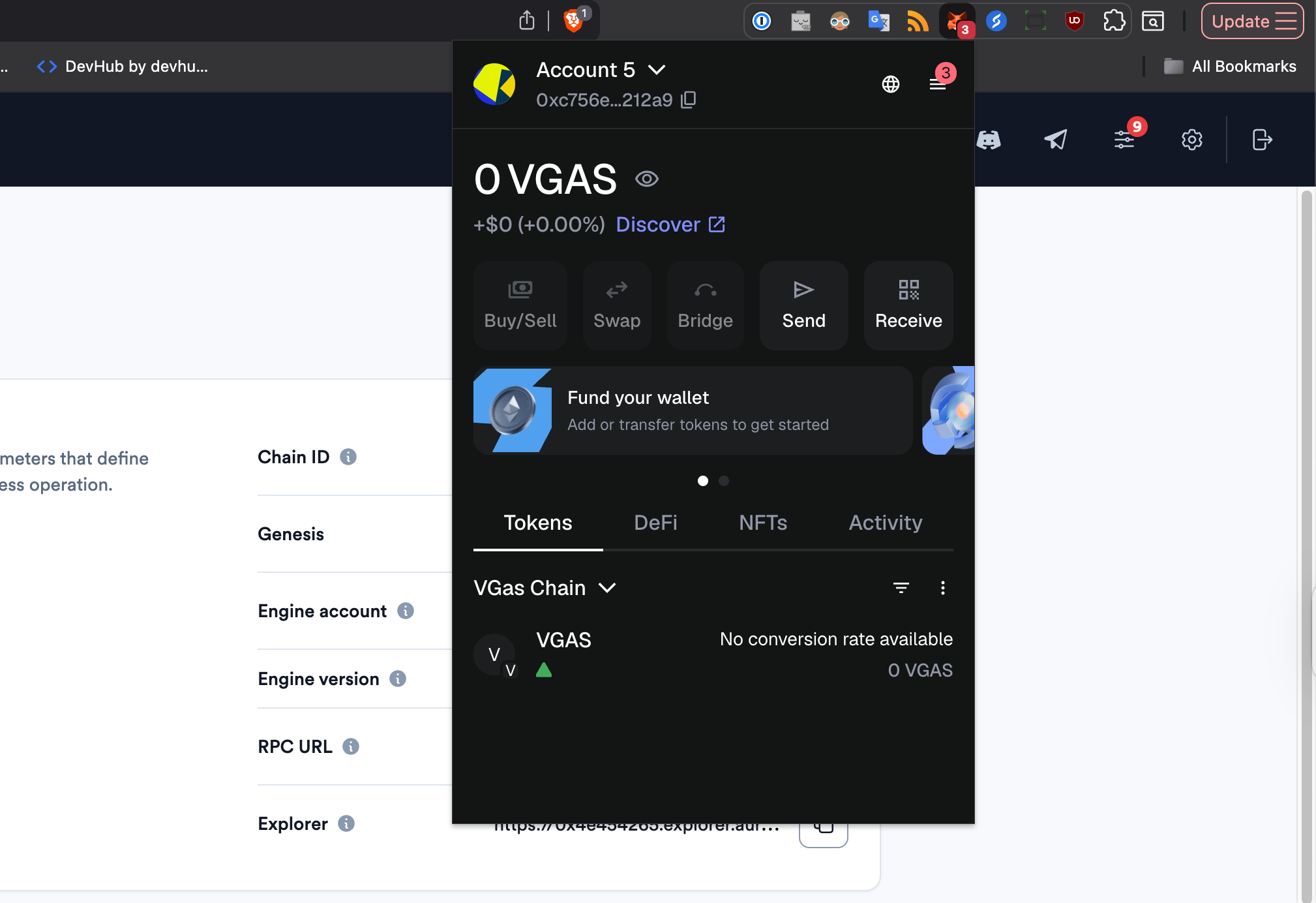Viewport: 1316px width, 903px height.
Task: Switch to the NFTs tab
Action: (x=762, y=523)
